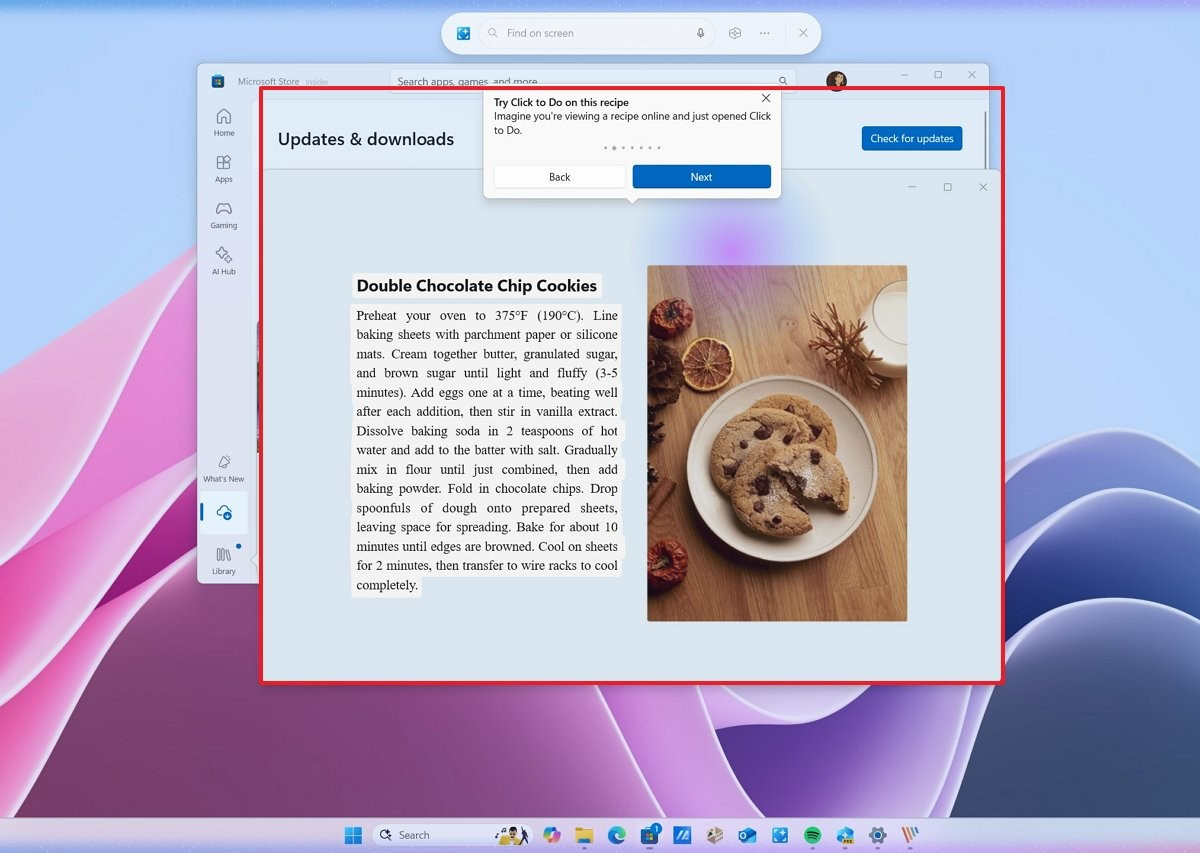Open Outlook from the taskbar
This screenshot has height=853, width=1200.
coord(746,834)
